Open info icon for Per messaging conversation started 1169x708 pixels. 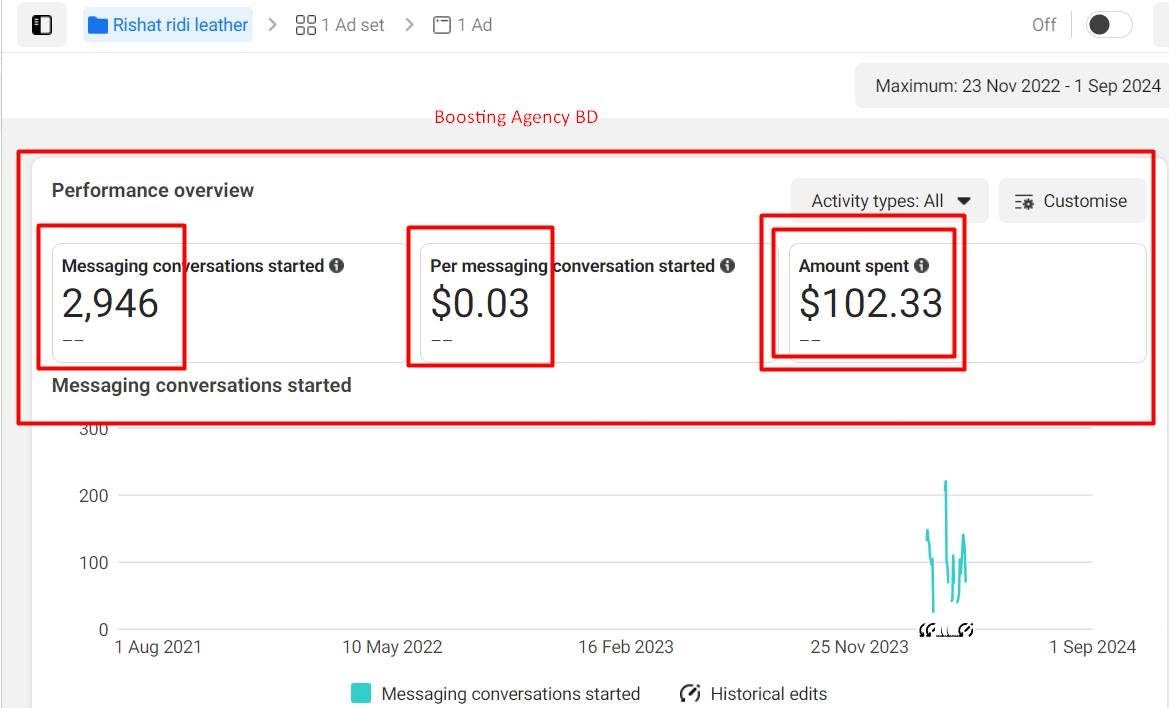coord(728,265)
